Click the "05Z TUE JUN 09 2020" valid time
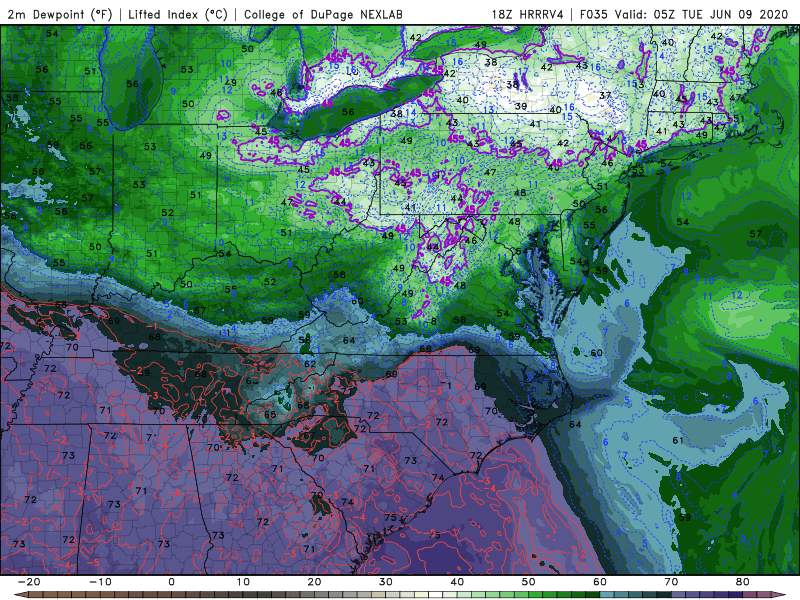 tap(721, 14)
